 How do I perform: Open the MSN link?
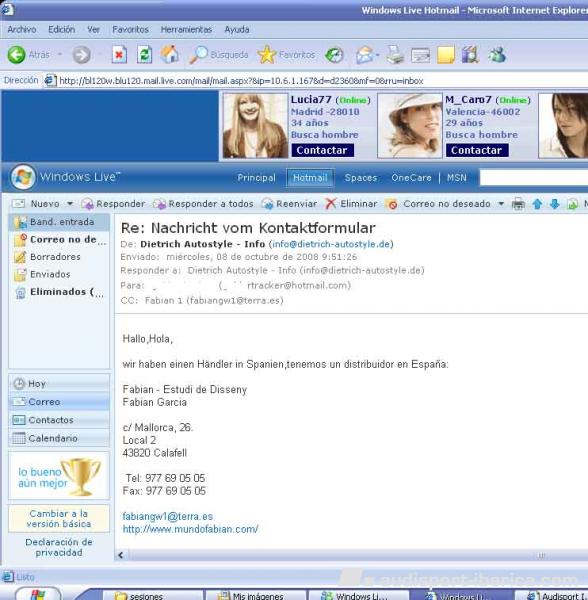(457, 178)
